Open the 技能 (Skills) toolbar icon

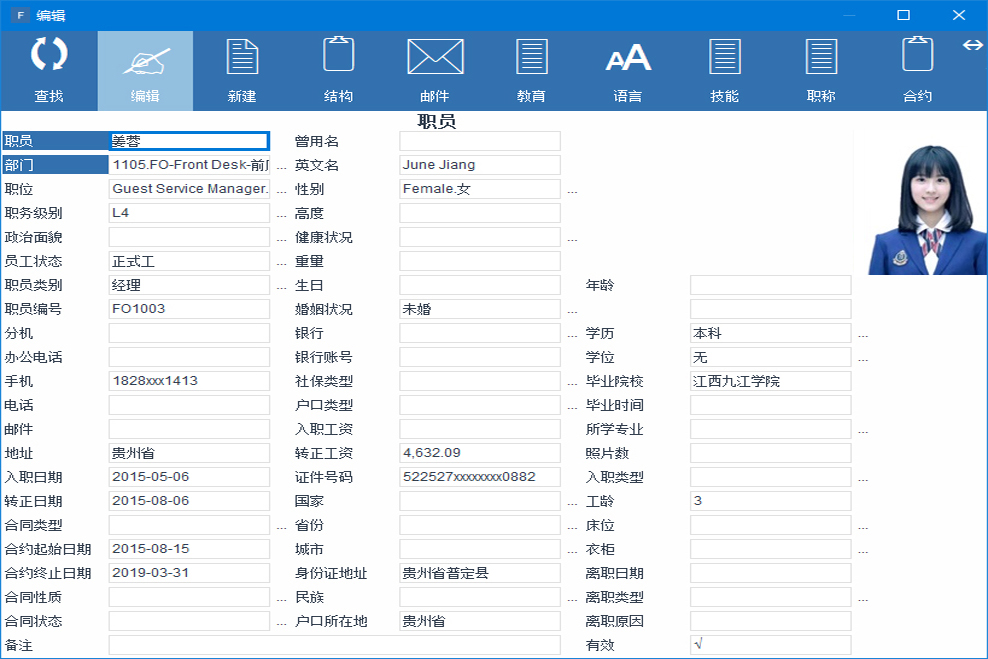coord(724,56)
